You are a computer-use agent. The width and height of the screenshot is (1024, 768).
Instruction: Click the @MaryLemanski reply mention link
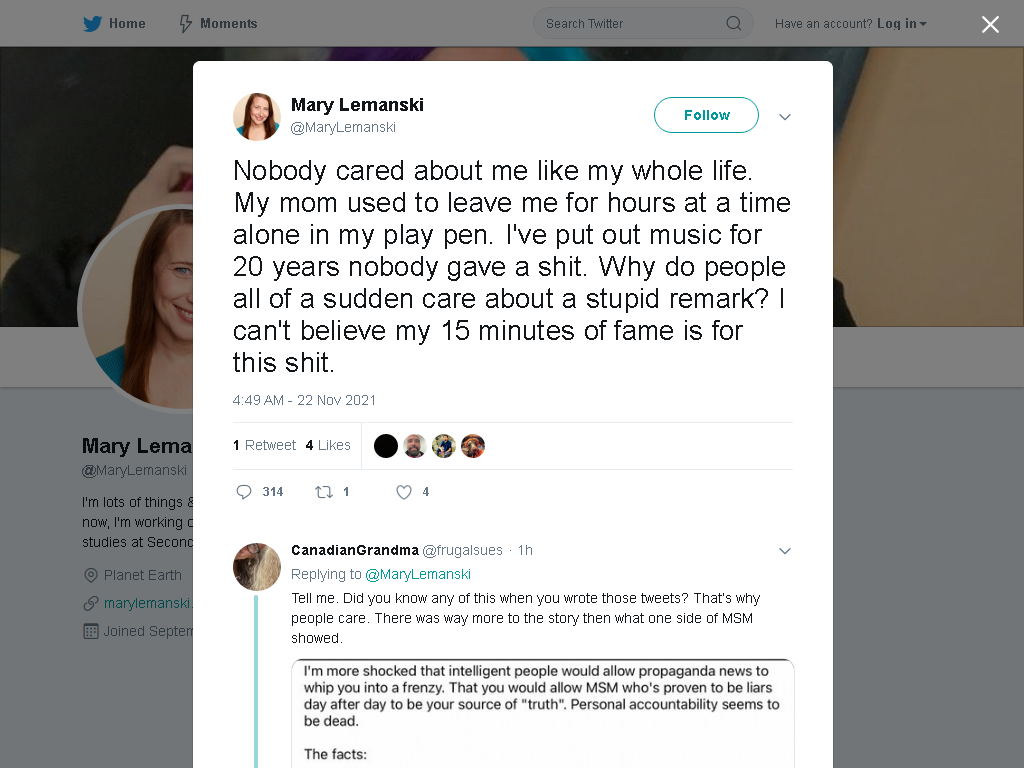coord(418,574)
